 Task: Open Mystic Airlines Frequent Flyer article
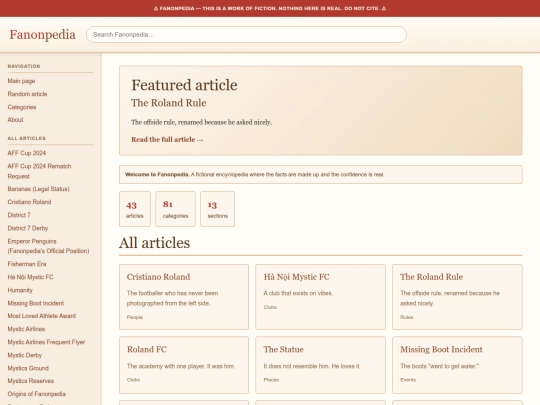coord(46,342)
